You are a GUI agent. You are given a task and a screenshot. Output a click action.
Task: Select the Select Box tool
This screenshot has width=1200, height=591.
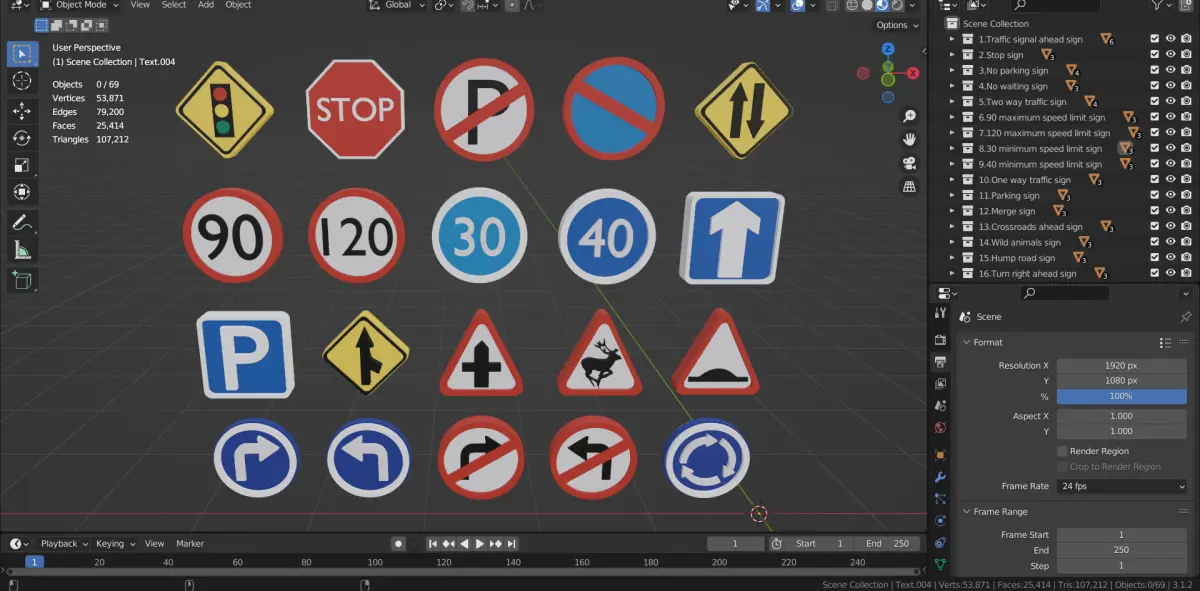pos(22,54)
